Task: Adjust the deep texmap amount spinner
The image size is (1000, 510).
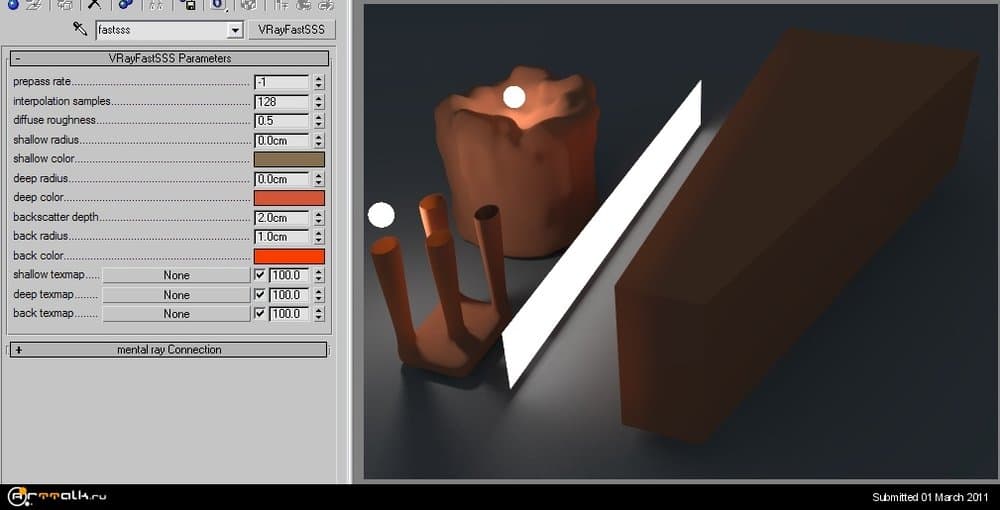Action: 318,295
